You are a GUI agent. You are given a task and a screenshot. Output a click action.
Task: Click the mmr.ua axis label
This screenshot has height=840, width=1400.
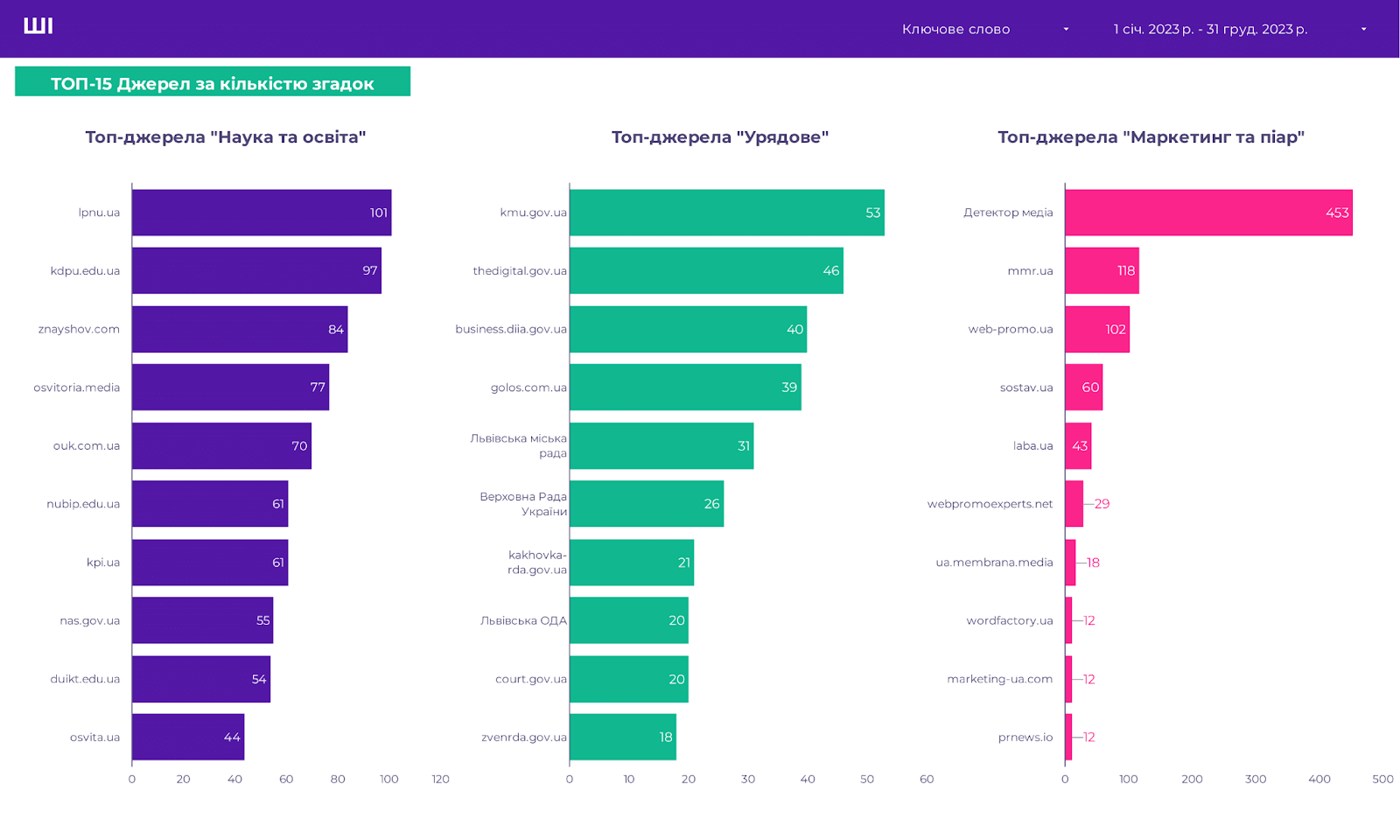coord(1030,271)
